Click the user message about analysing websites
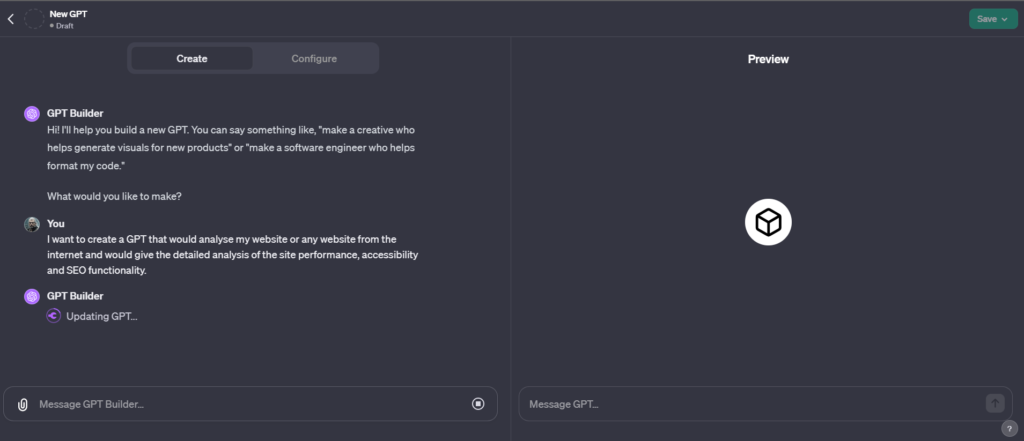This screenshot has height=441, width=1024. click(x=232, y=255)
